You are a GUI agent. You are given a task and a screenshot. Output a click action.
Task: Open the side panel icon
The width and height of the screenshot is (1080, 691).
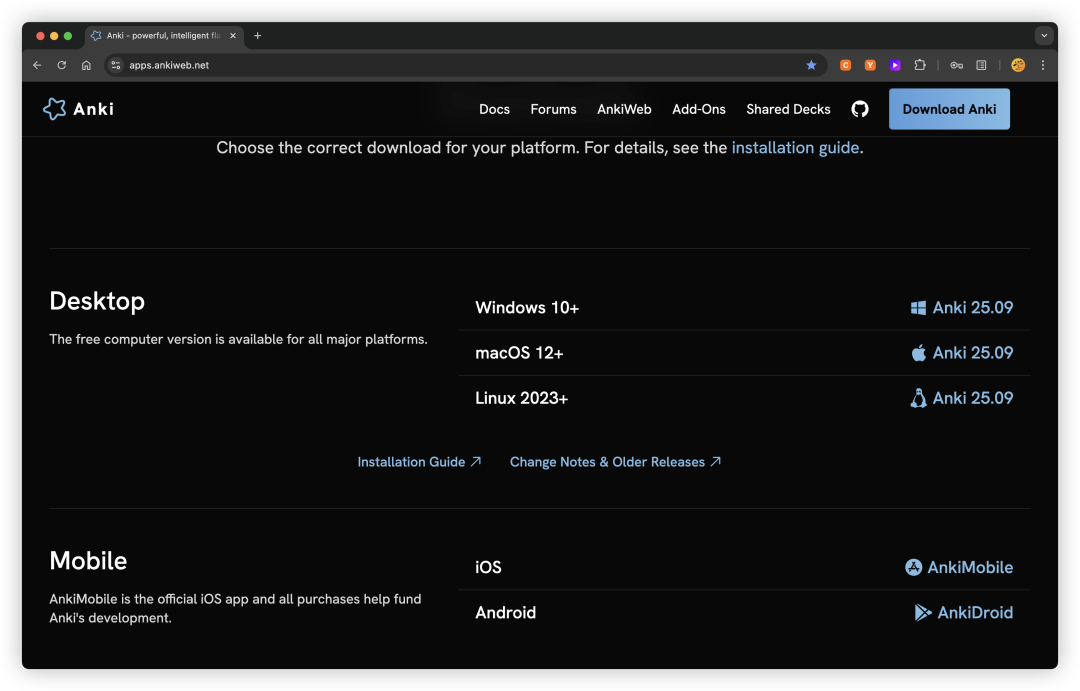981,65
